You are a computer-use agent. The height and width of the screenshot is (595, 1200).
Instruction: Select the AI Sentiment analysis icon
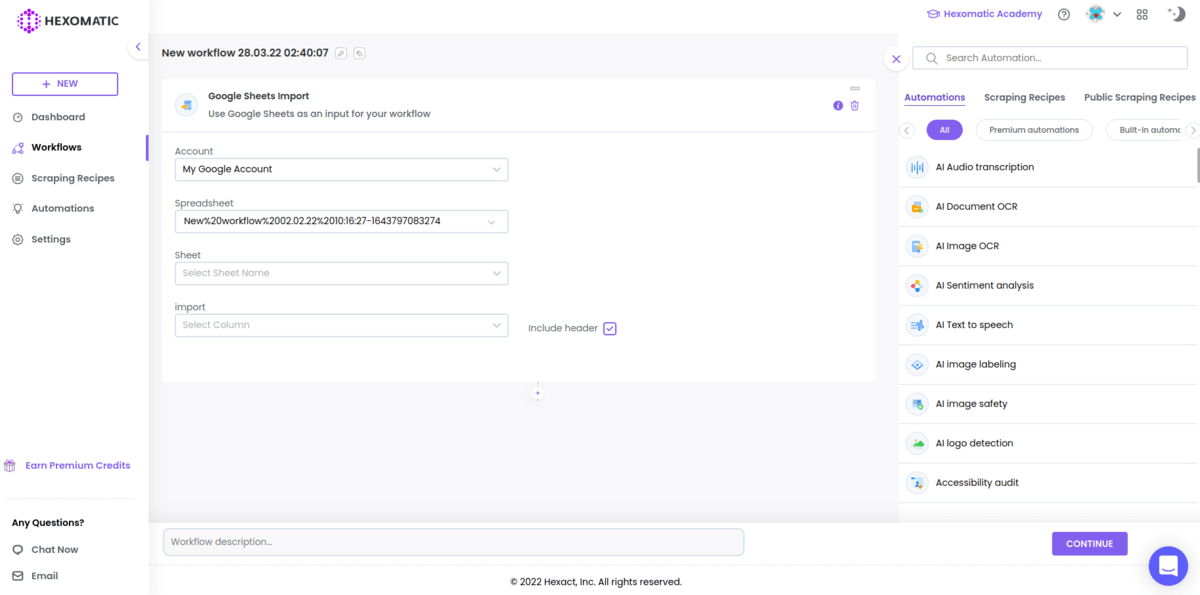[x=917, y=285]
